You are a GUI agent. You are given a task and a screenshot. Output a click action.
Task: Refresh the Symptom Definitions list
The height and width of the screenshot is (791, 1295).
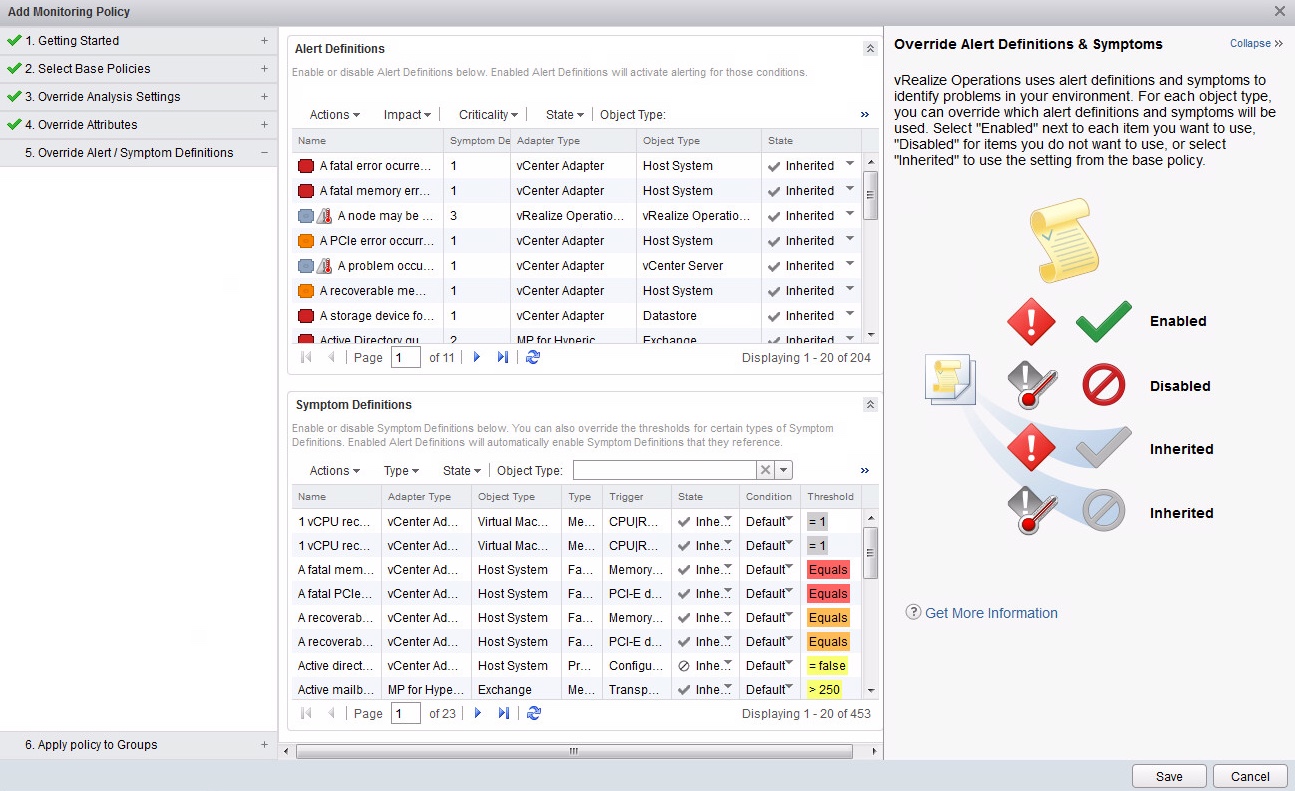pos(533,713)
